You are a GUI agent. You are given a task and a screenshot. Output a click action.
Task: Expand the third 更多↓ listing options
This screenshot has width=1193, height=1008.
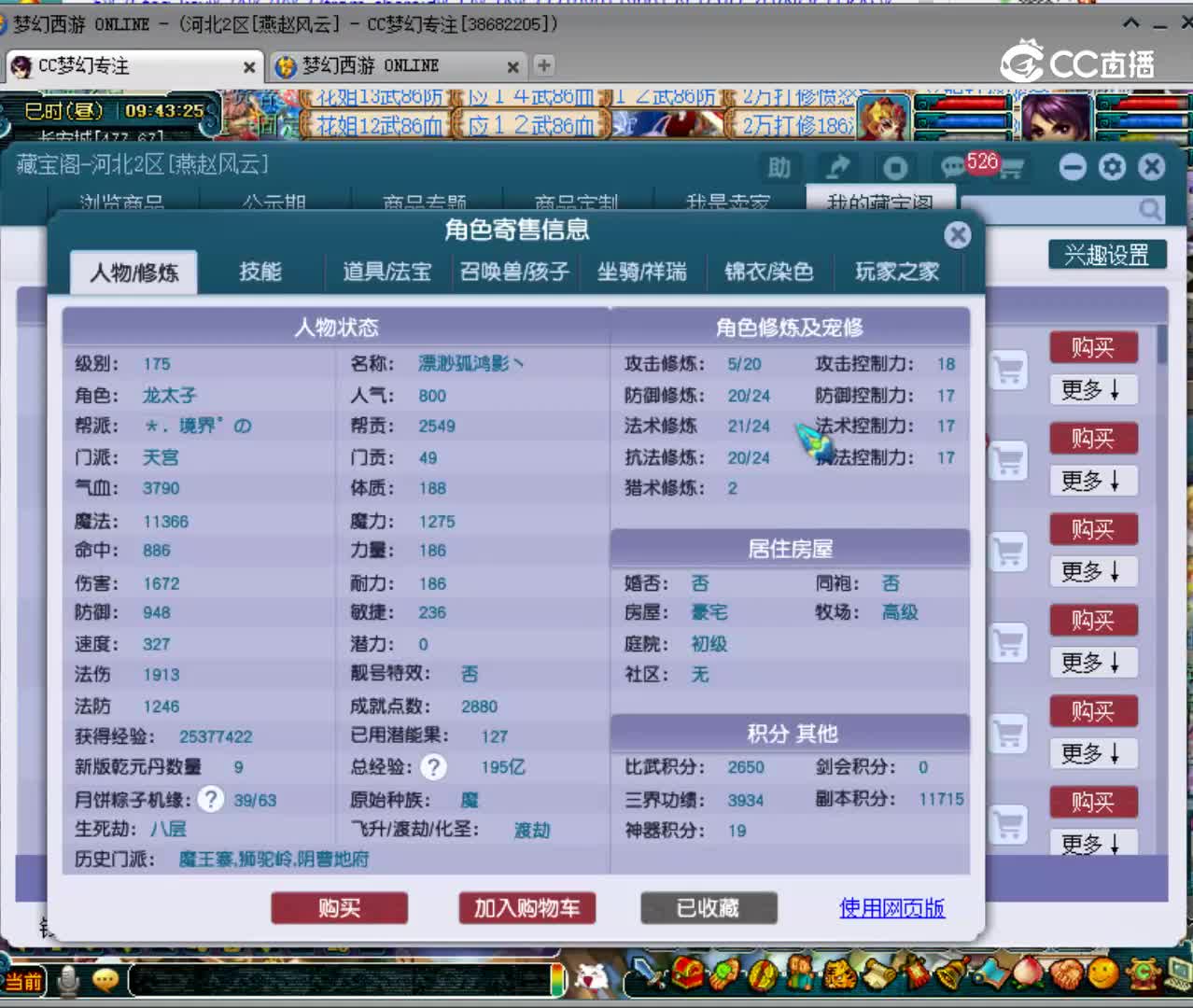(1092, 571)
